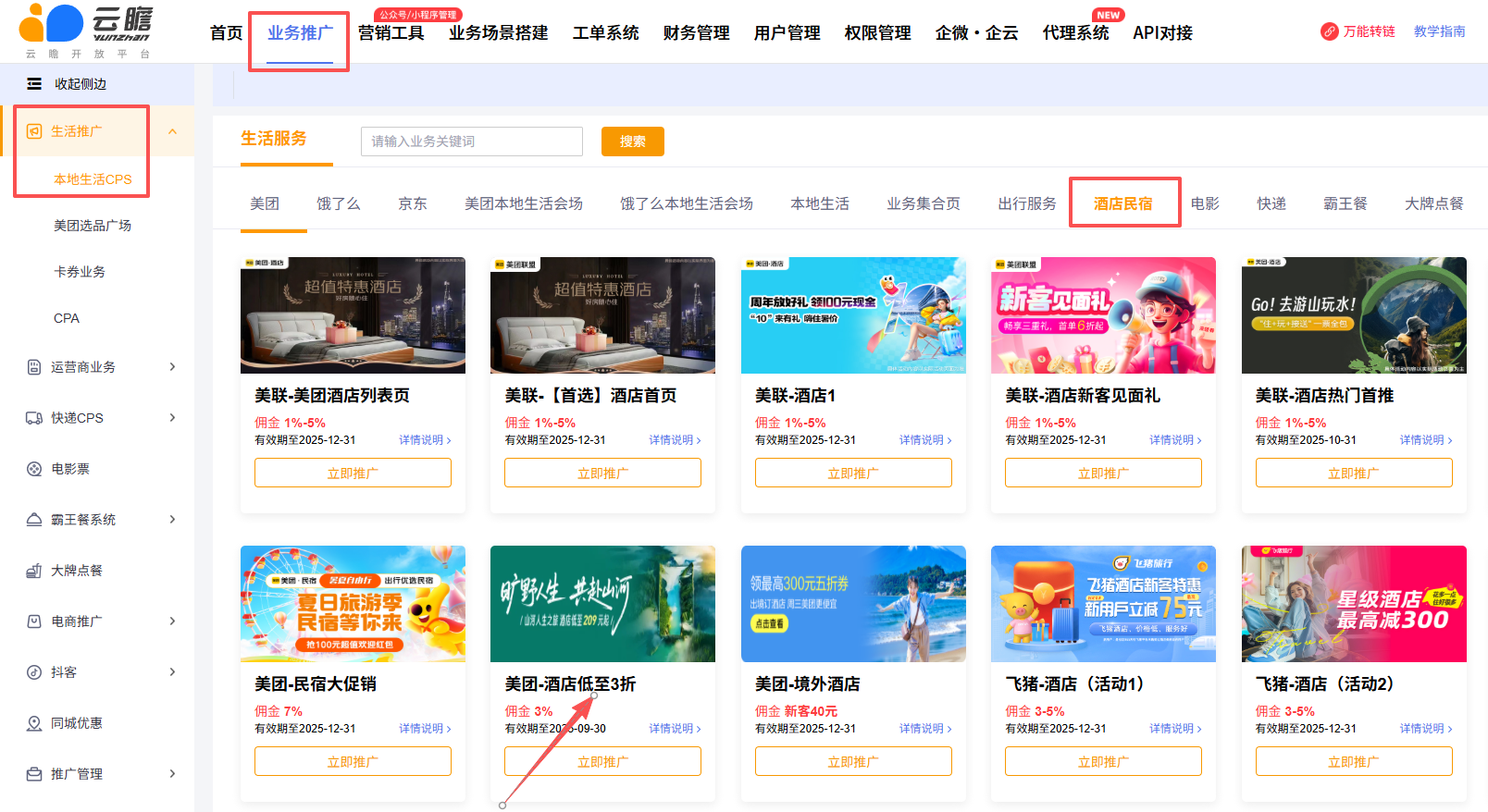The image size is (1488, 812).
Task: Open the 教学指南 link
Action: pyautogui.click(x=1440, y=31)
